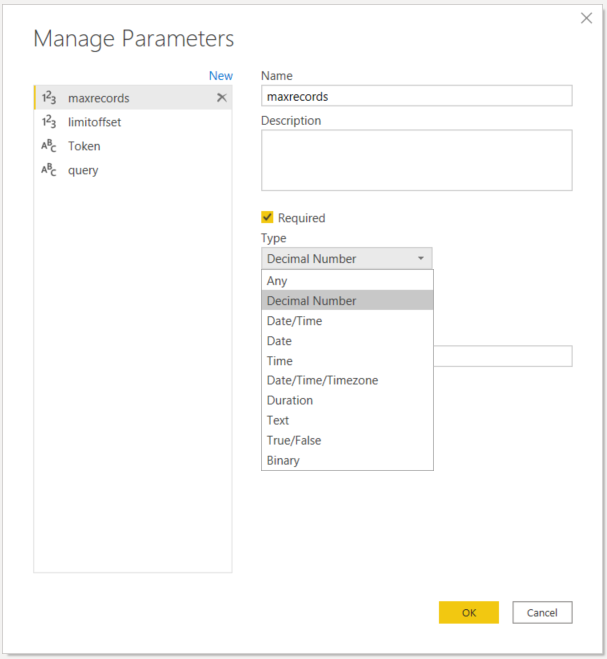Click into the Description text area

point(417,160)
